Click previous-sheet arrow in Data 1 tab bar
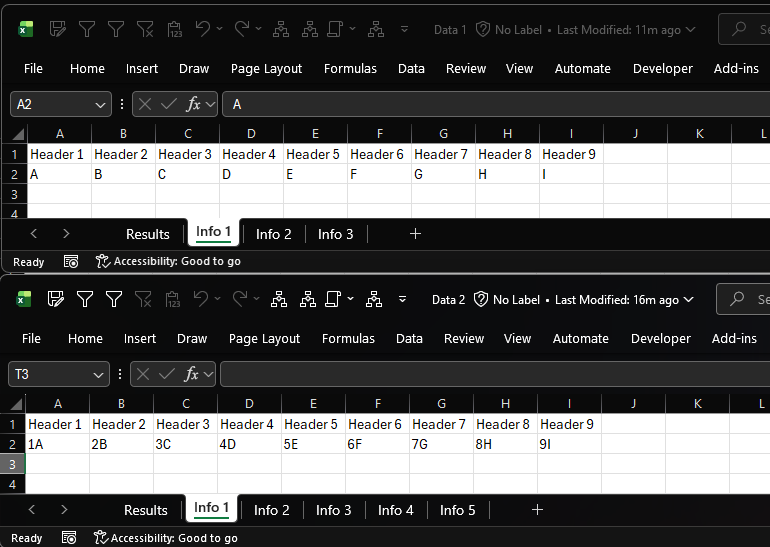770x547 pixels. [x=33, y=234]
